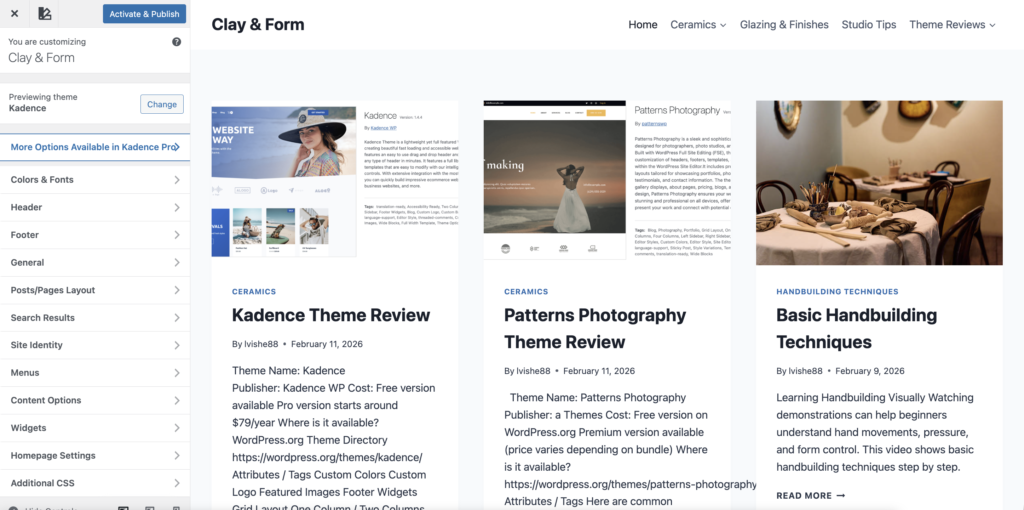1024x510 pixels.
Task: Open the Header customization panel
Action: pos(94,207)
